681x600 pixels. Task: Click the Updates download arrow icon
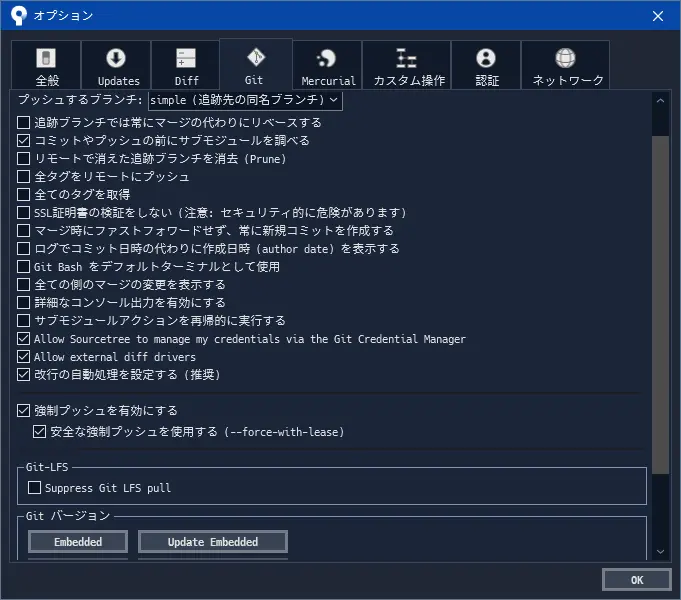[116, 58]
